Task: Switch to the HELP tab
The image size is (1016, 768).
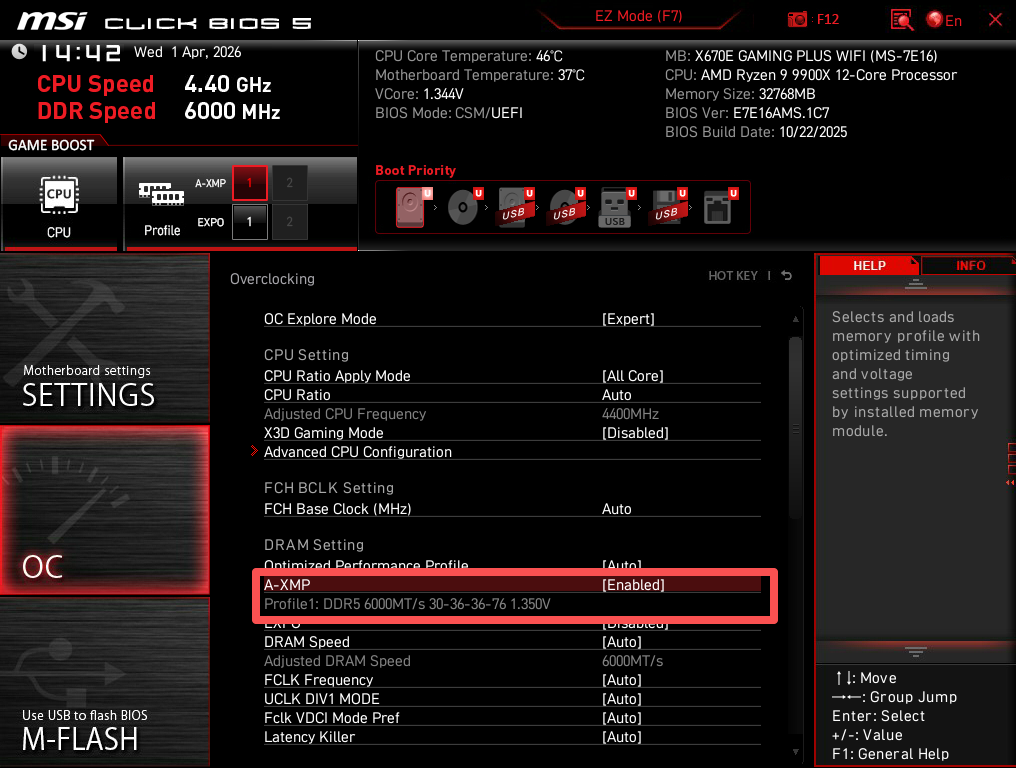Action: coord(869,265)
